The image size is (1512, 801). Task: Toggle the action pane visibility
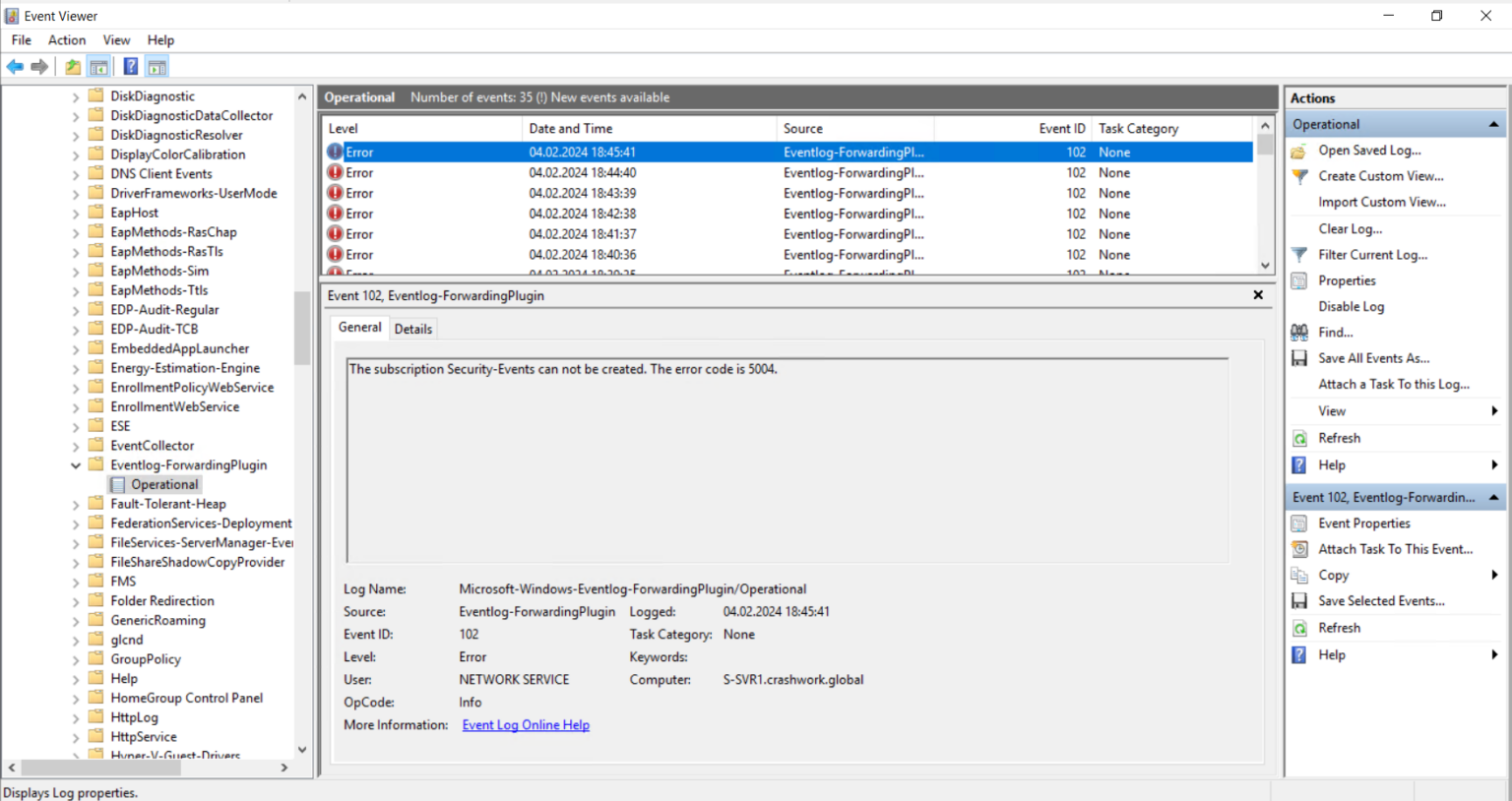click(x=157, y=66)
